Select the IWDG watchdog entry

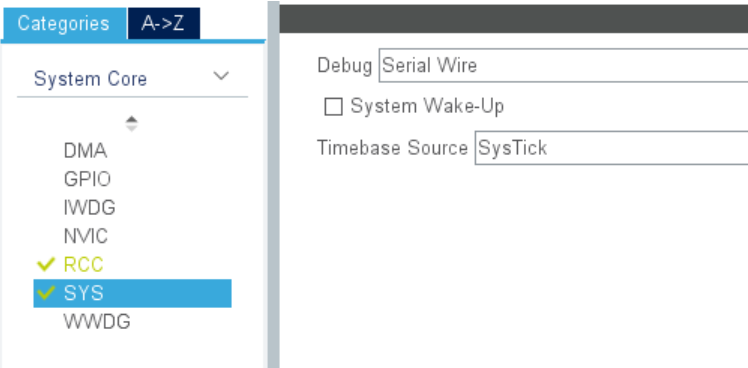pos(90,208)
